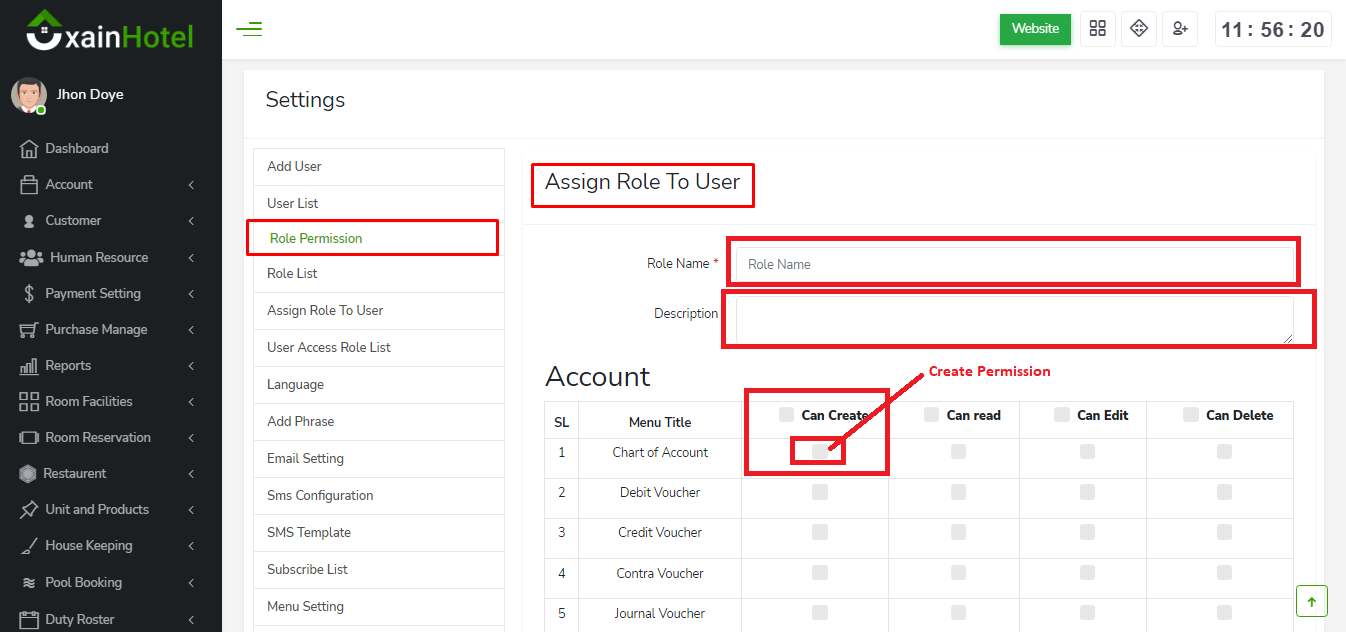Screen dimensions: 1346x632
Task: Enable Can Delete for Debit Voucher
Action: pos(1224,492)
